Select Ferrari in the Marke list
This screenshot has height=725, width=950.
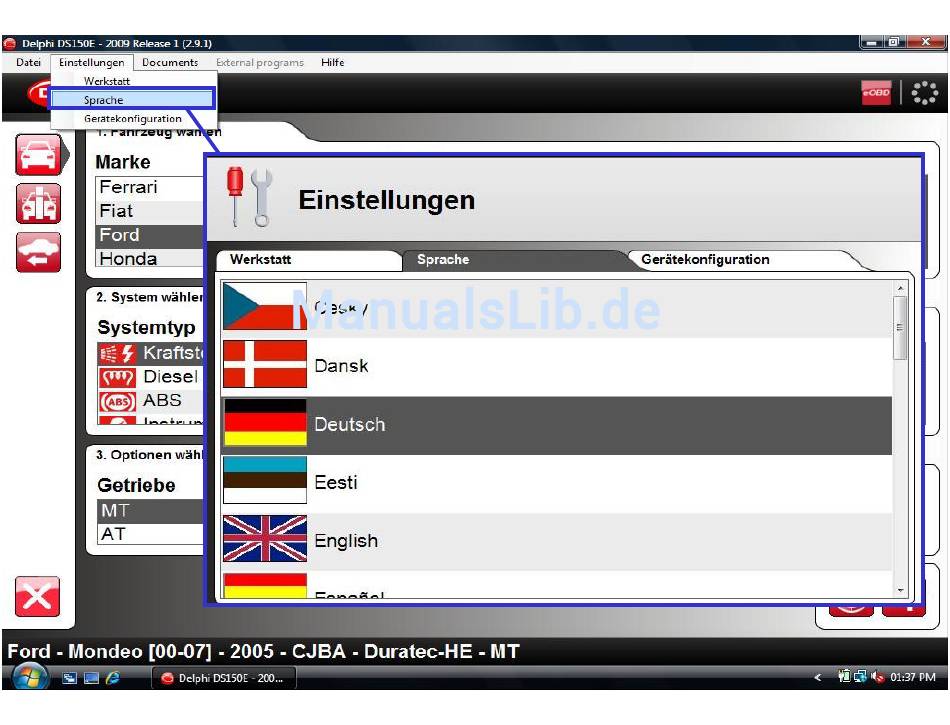[150, 187]
